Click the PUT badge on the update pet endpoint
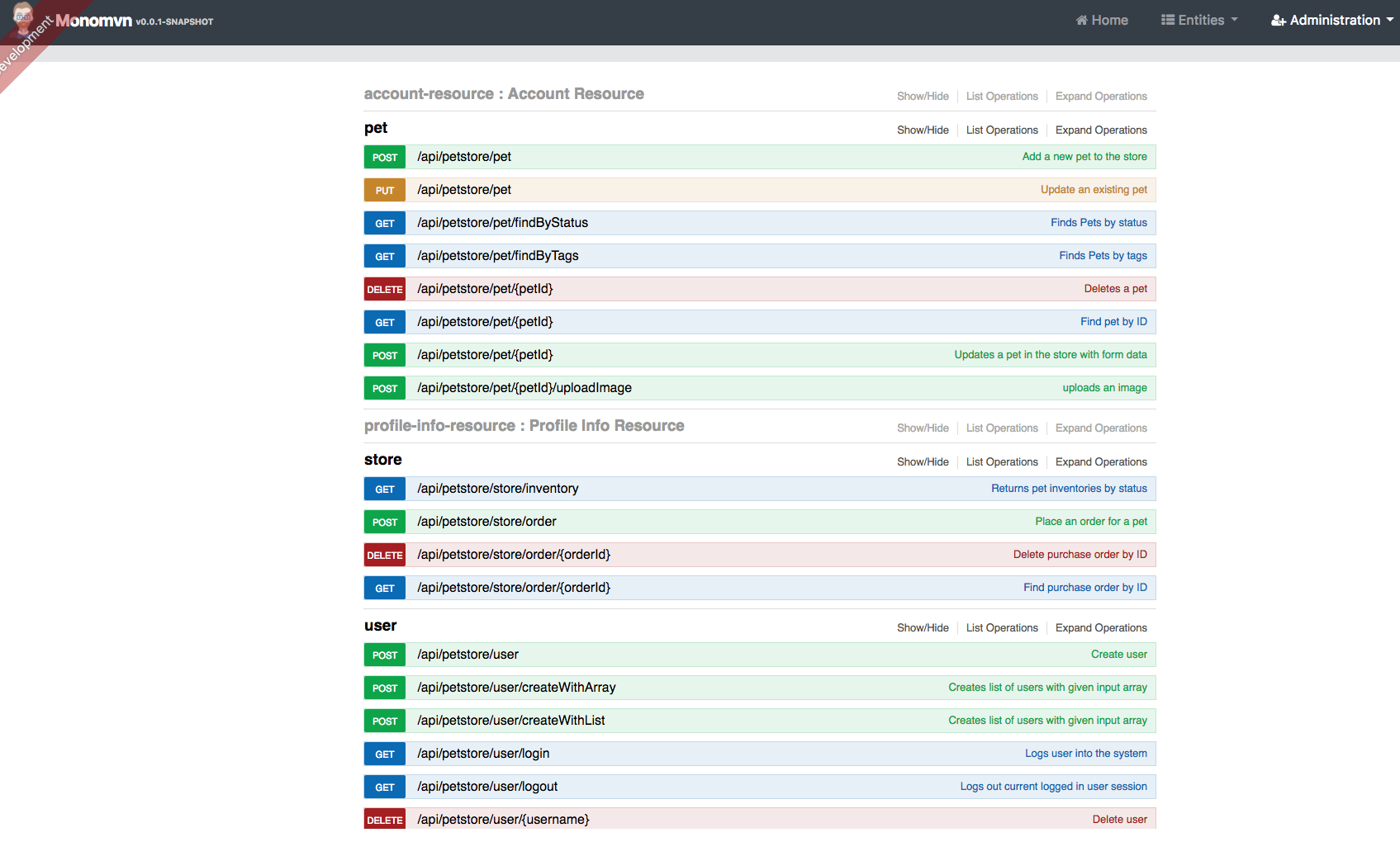 384,189
